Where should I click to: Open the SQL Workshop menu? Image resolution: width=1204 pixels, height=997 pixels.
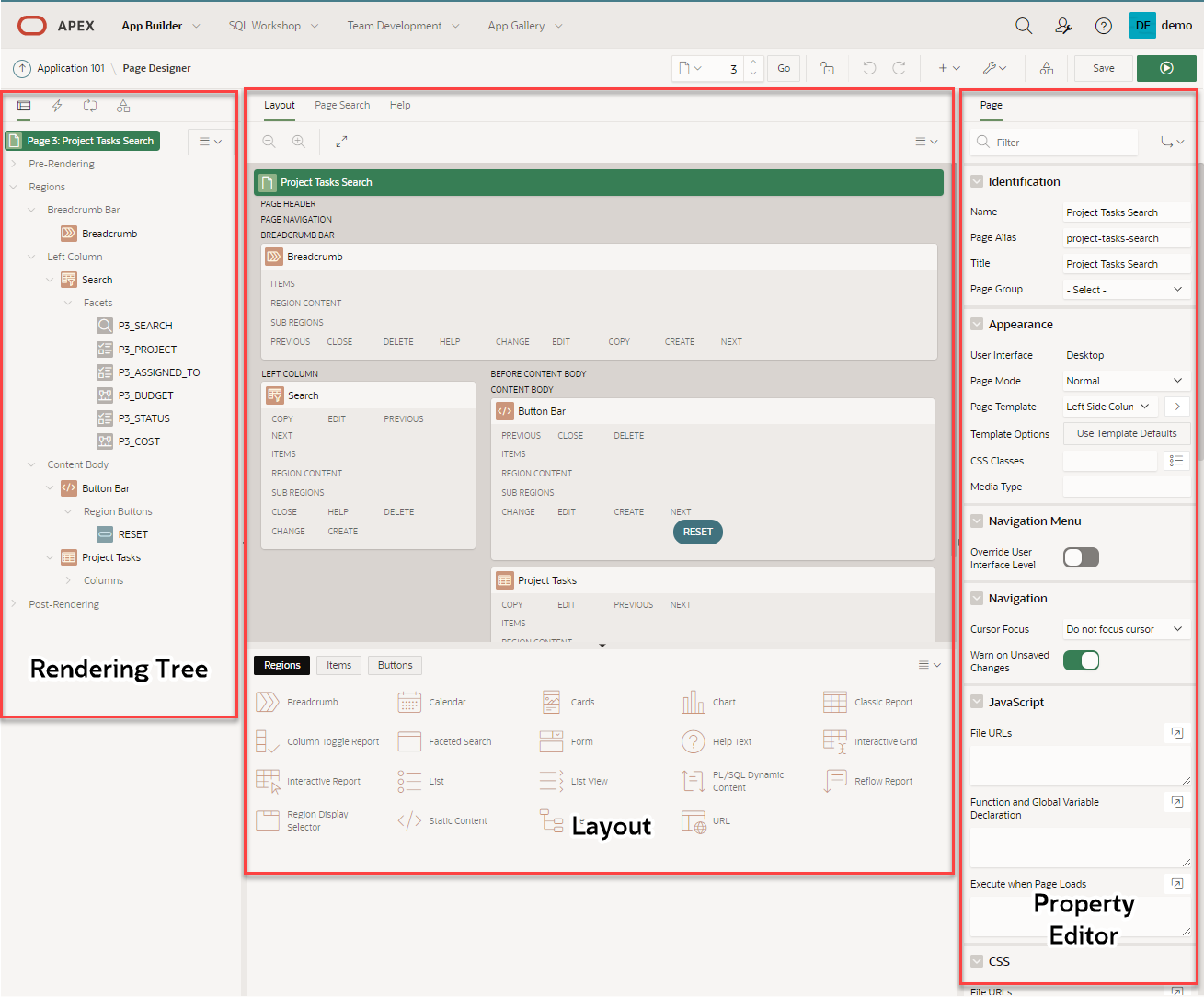pos(274,26)
